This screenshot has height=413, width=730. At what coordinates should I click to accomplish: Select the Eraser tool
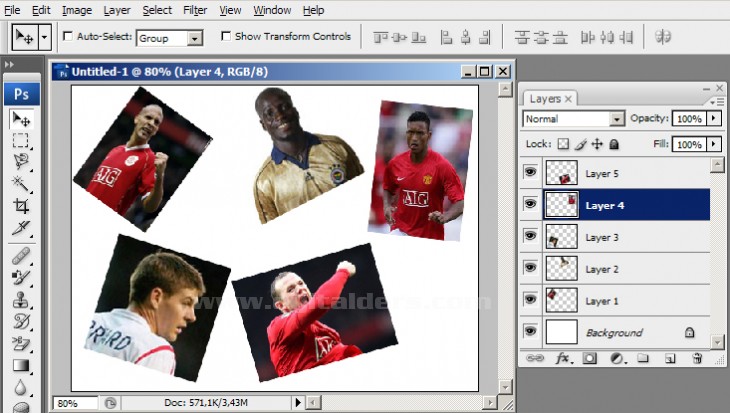tap(20, 344)
